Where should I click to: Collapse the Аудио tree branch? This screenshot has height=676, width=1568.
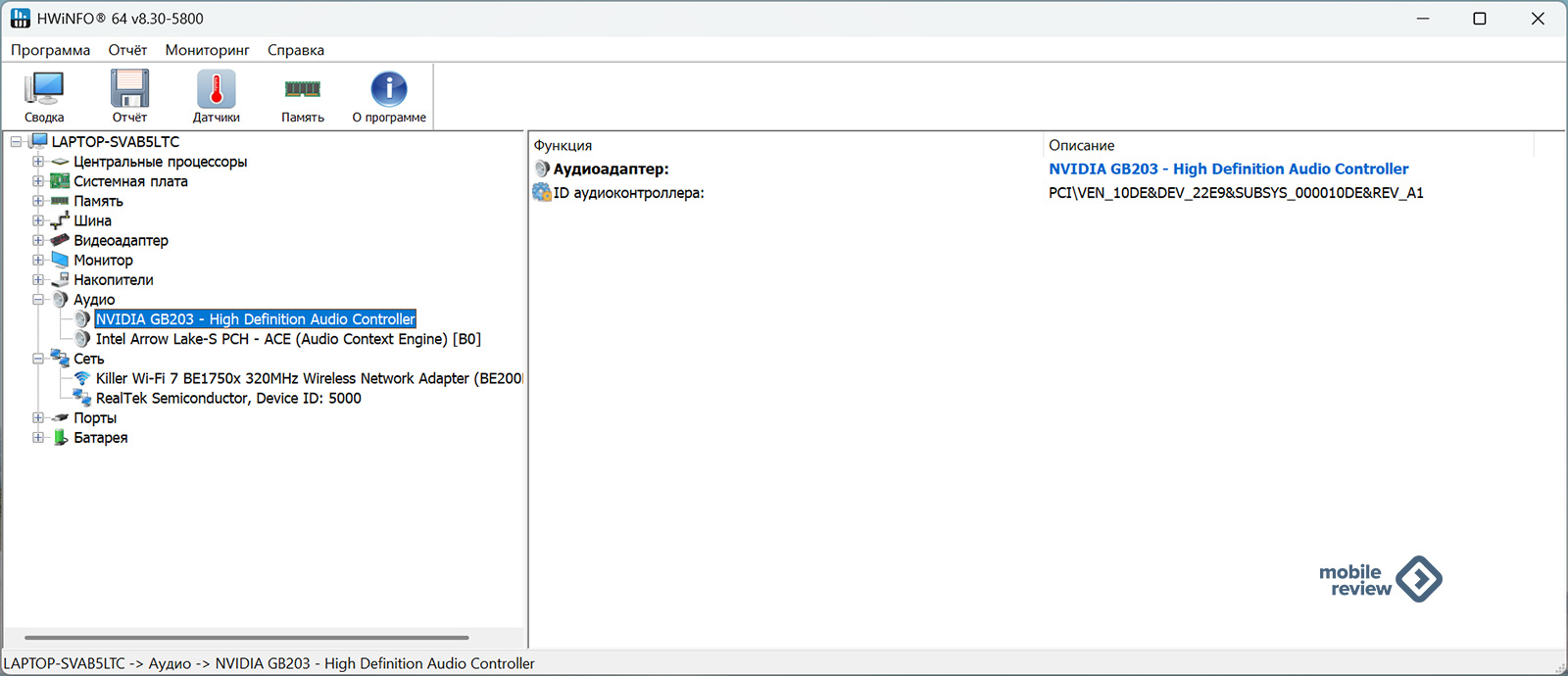38,300
